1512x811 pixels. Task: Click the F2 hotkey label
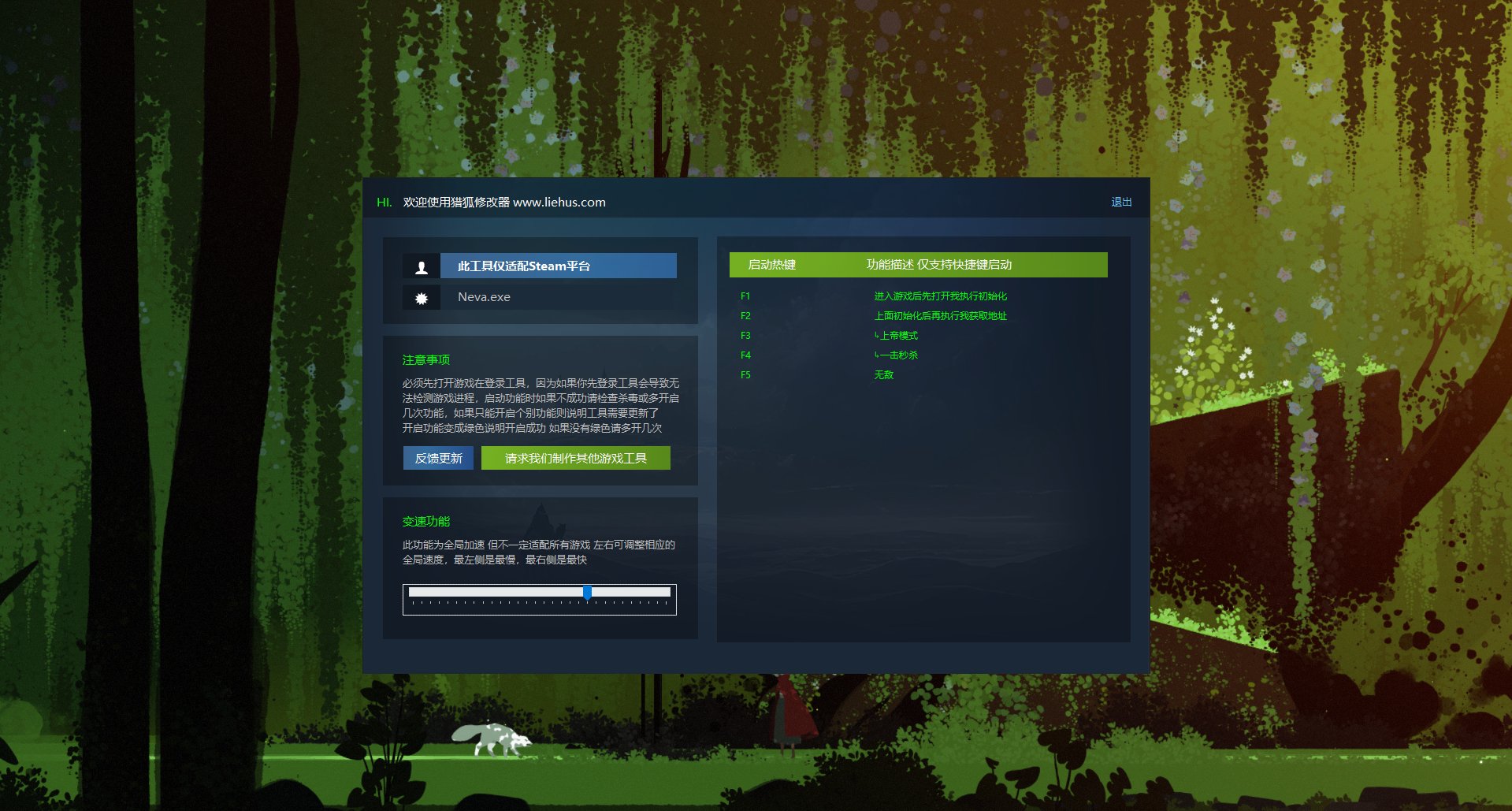(745, 316)
